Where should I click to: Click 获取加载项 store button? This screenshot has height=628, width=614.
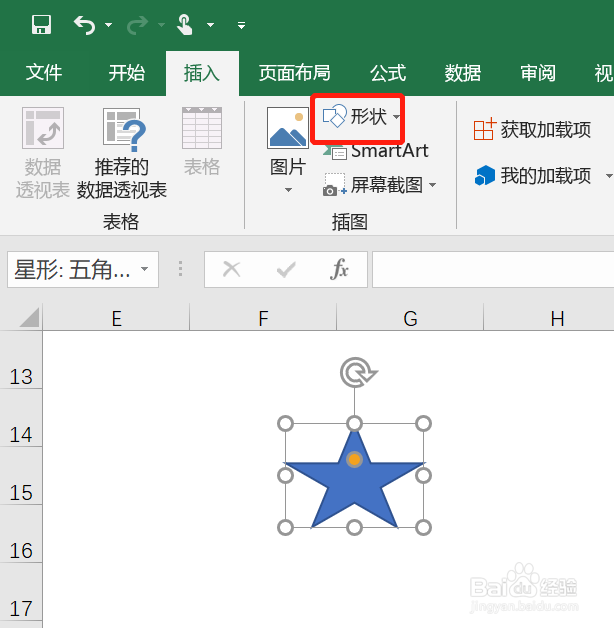pyautogui.click(x=532, y=130)
